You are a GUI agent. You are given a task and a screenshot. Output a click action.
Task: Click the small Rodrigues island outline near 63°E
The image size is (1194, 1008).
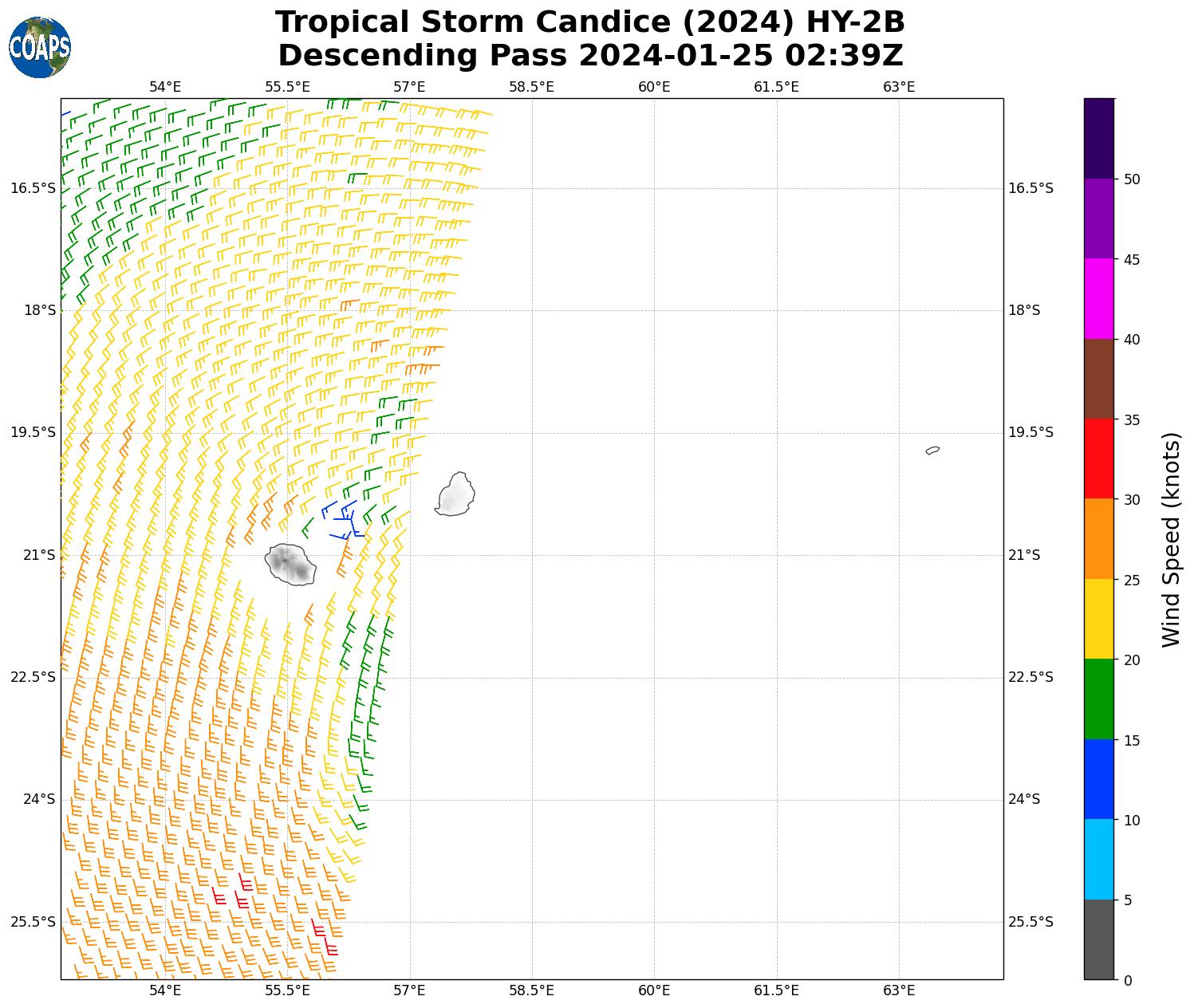932,451
